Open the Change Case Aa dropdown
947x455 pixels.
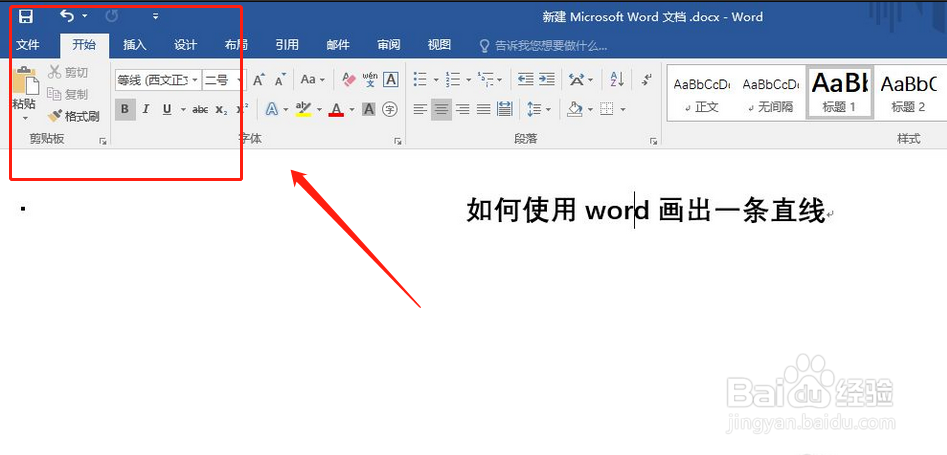(x=313, y=80)
